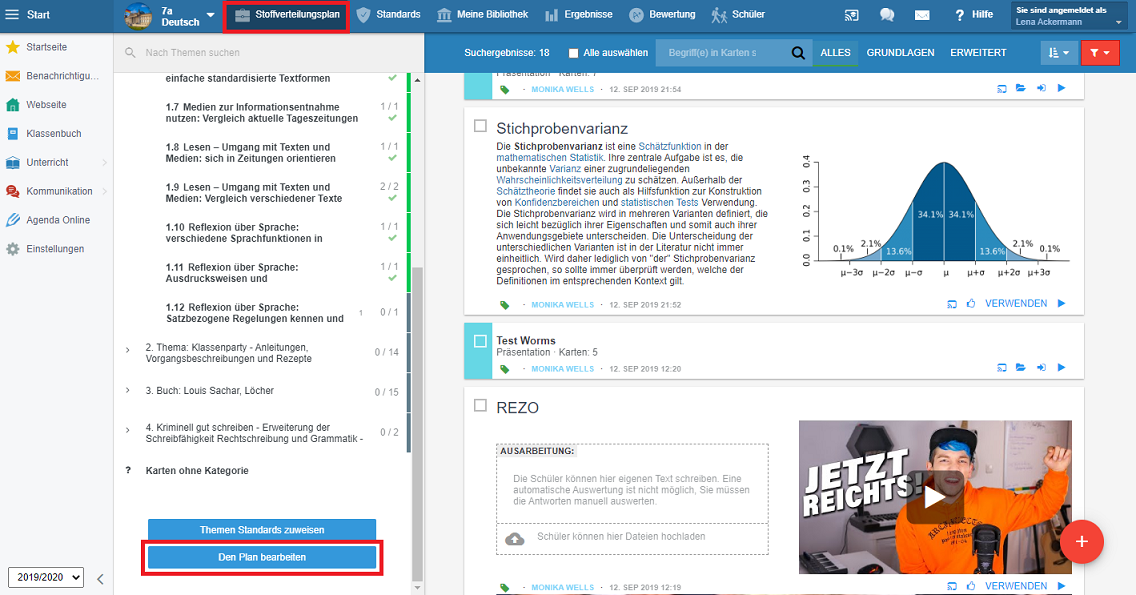
Task: Select the Test Worms card checkbox
Action: click(480, 341)
